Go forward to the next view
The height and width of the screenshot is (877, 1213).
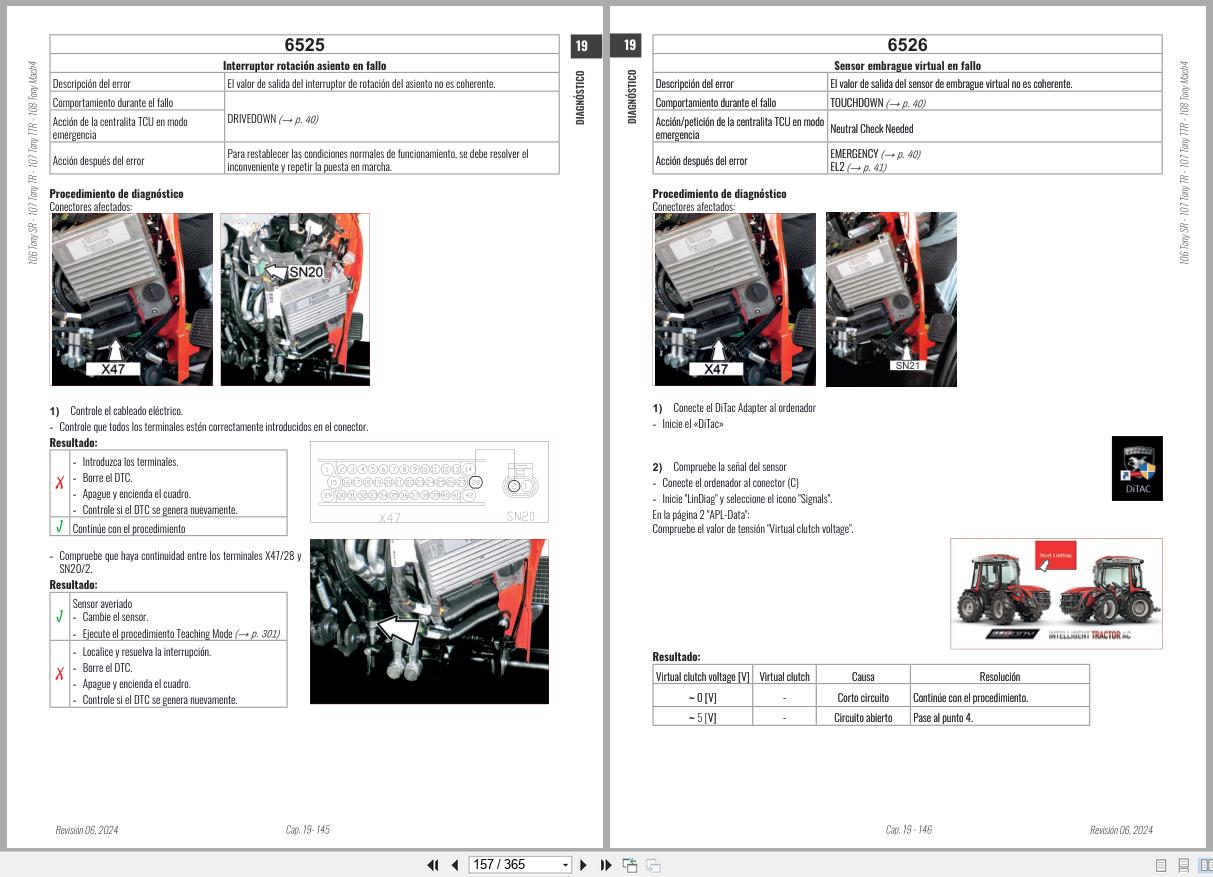pos(654,864)
